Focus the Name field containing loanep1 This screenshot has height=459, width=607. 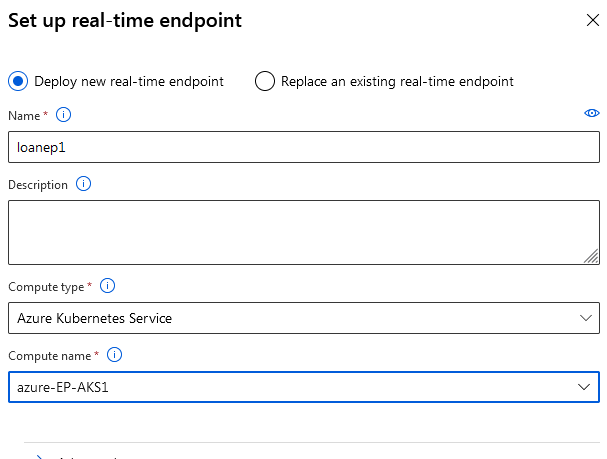(304, 147)
